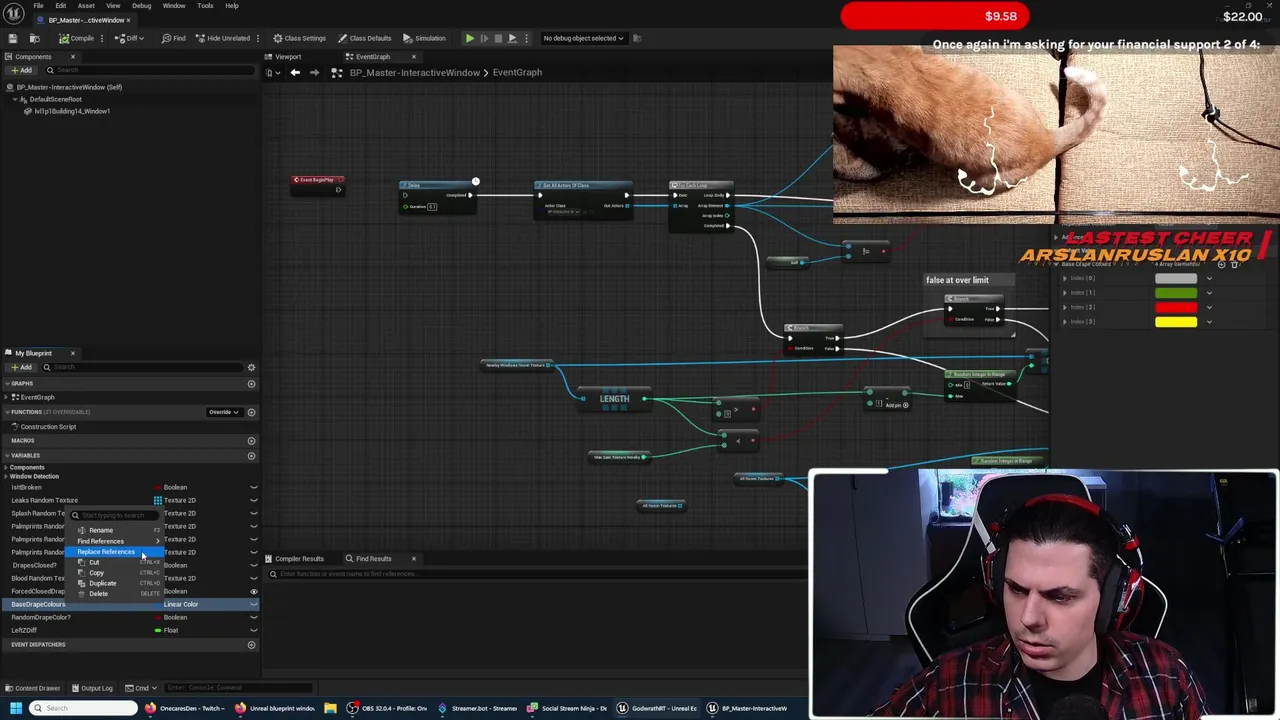Image resolution: width=1280 pixels, height=720 pixels.
Task: Toggle Hide Unrelated nodes
Action: click(223, 38)
